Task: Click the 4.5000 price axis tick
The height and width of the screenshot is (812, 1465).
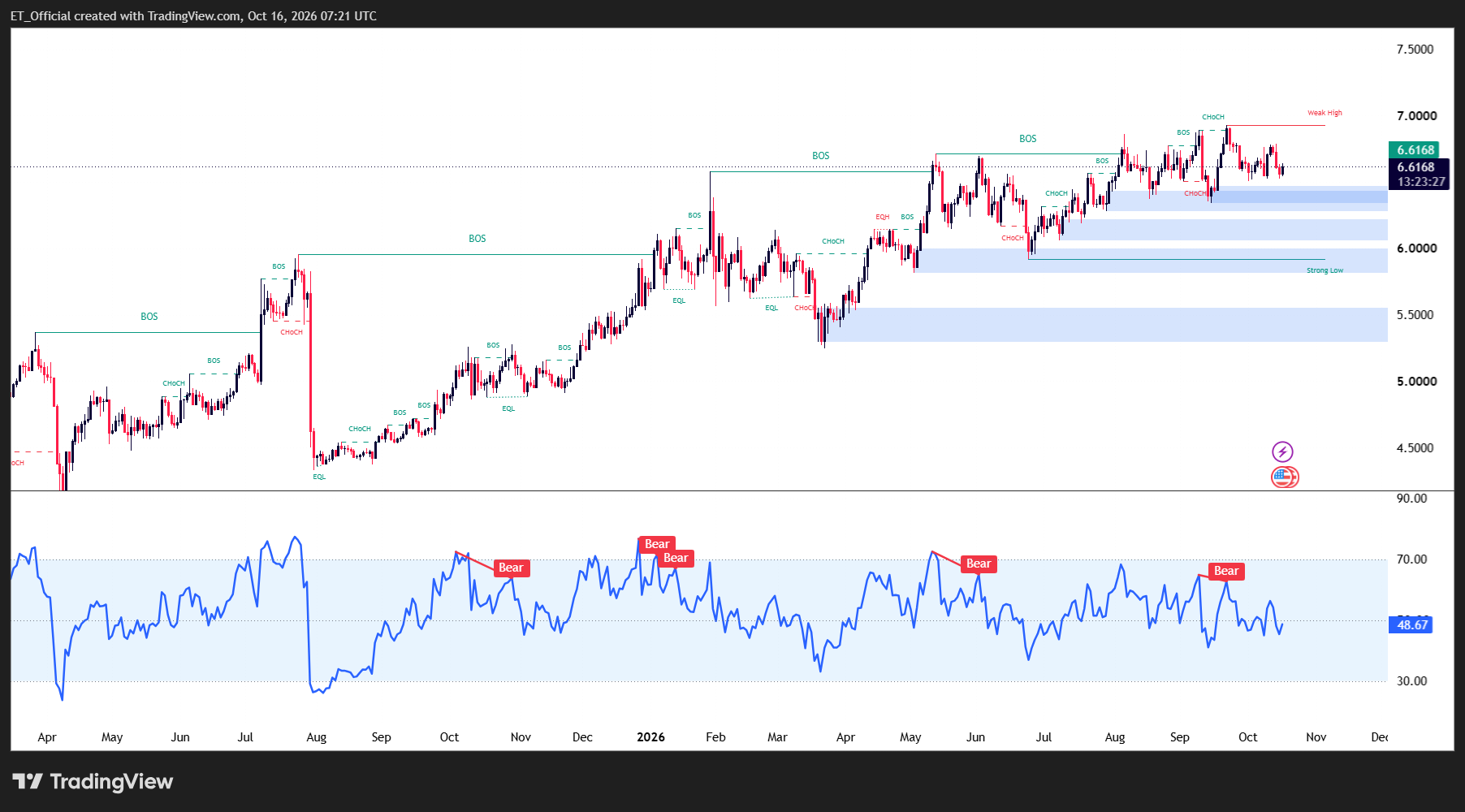Action: tap(1415, 448)
